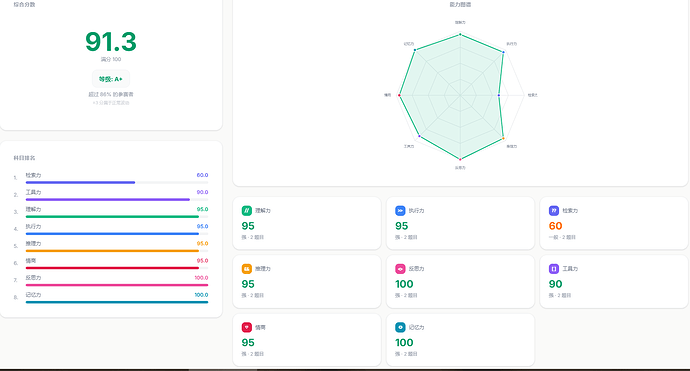Click the red 情商 ranking progress bar
The height and width of the screenshot is (371, 690).
(117, 268)
